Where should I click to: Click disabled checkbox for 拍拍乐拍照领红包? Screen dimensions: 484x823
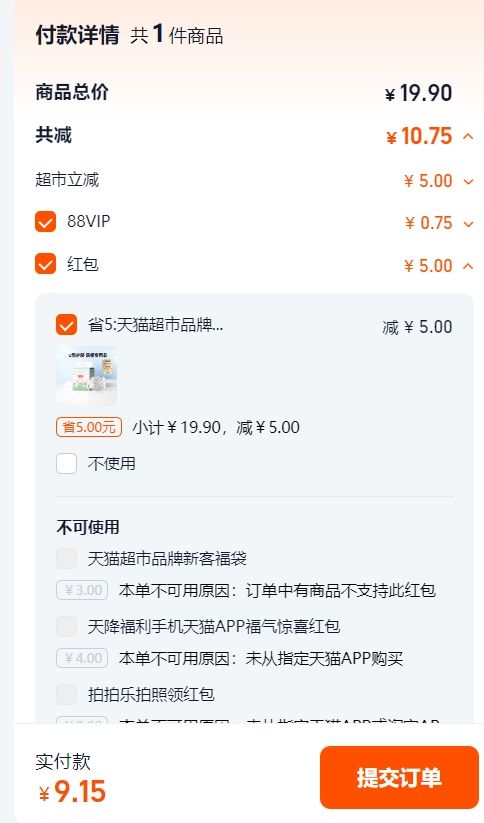[66, 694]
